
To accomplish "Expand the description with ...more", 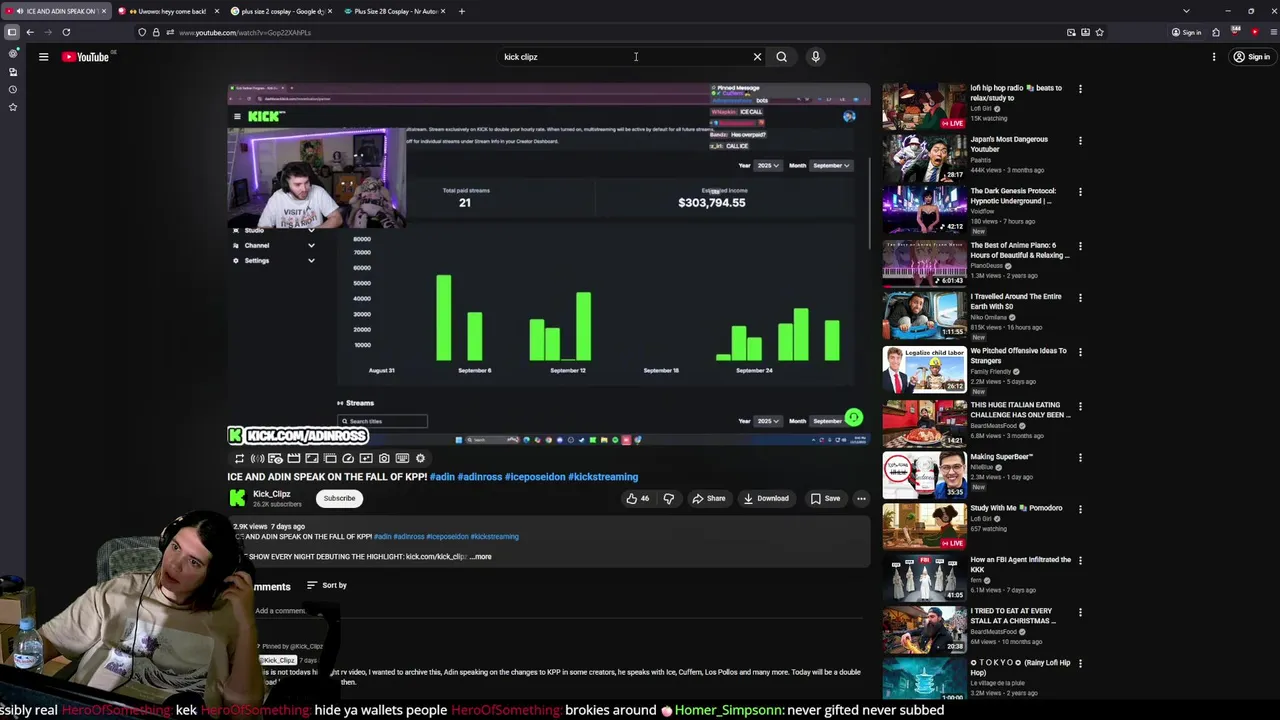I will tap(481, 556).
